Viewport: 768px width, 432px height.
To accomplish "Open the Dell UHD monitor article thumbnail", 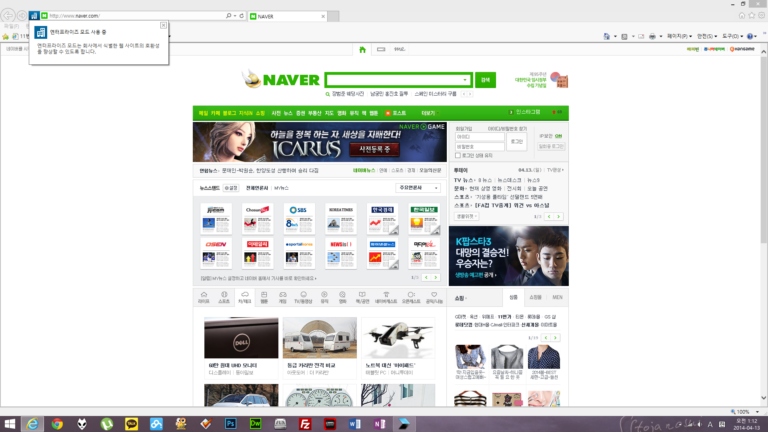I will [241, 337].
